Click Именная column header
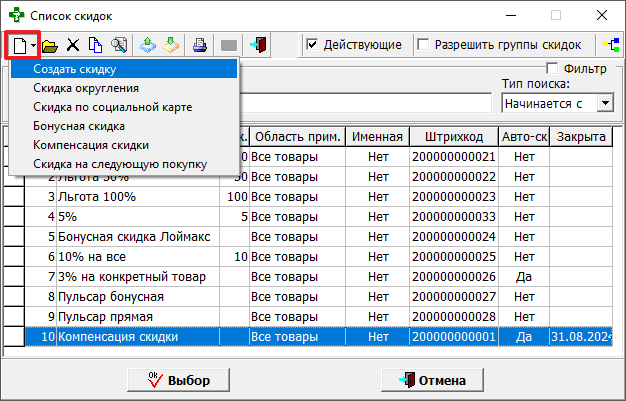 pyautogui.click(x=377, y=137)
